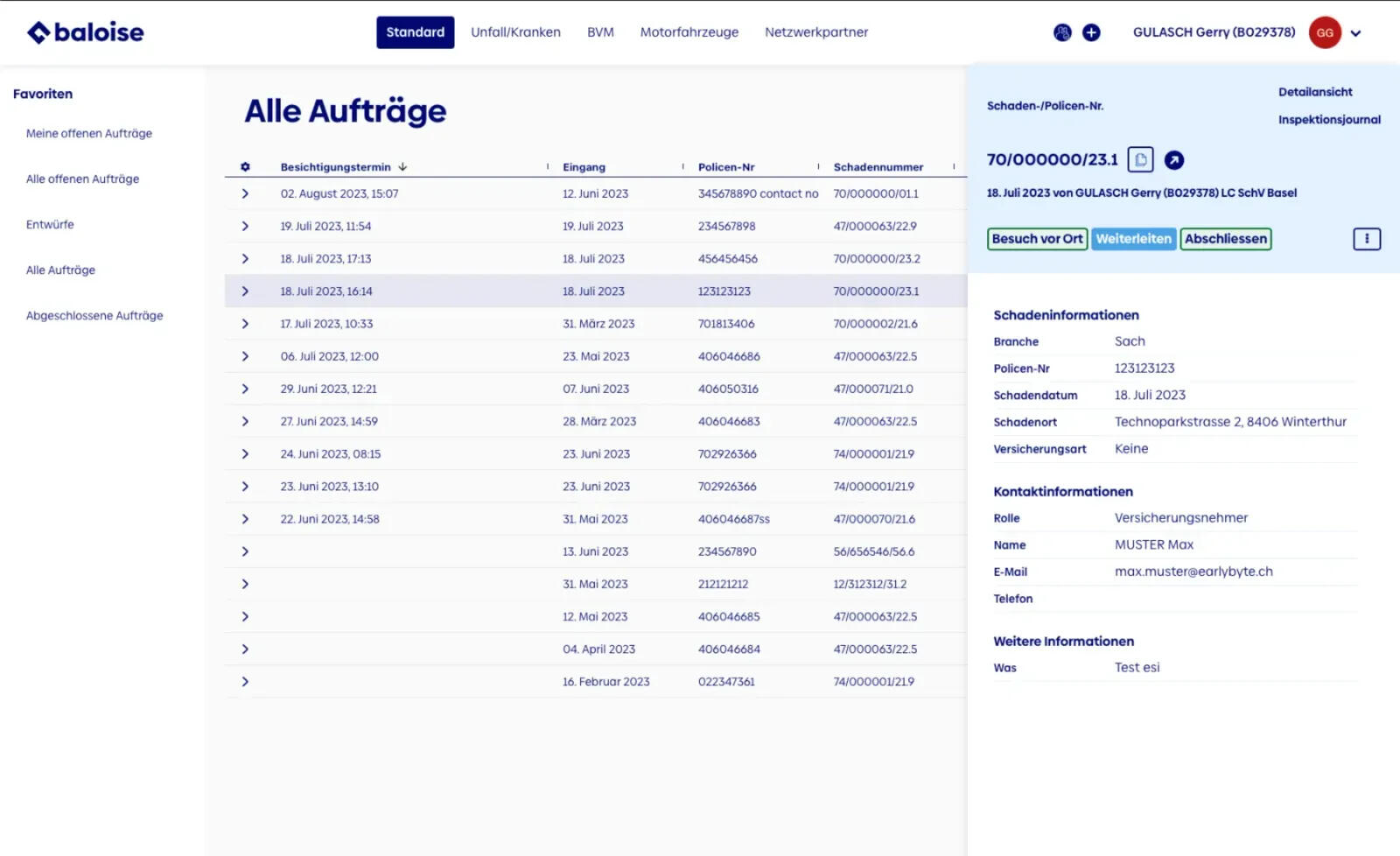Open the three-dot more actions menu
Screen dimensions: 1400x856
point(1366,239)
